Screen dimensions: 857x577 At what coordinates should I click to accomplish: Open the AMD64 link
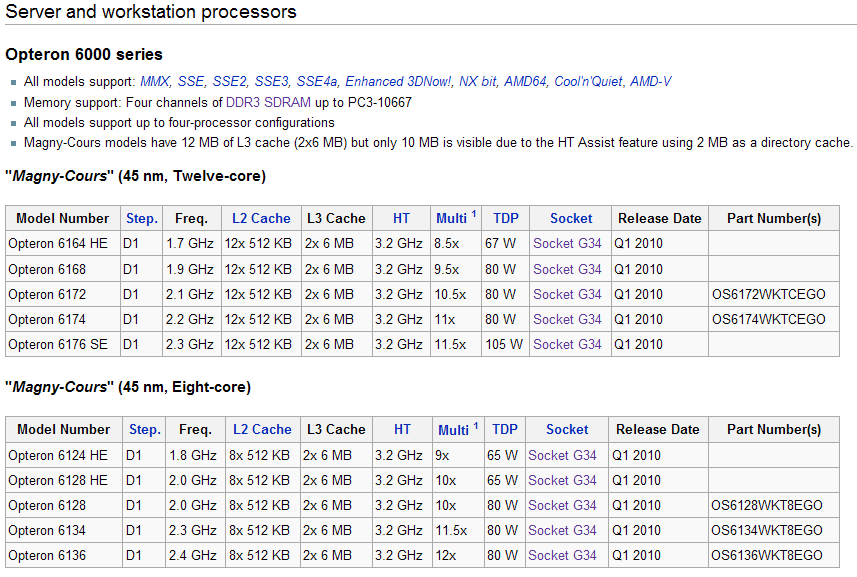[526, 81]
